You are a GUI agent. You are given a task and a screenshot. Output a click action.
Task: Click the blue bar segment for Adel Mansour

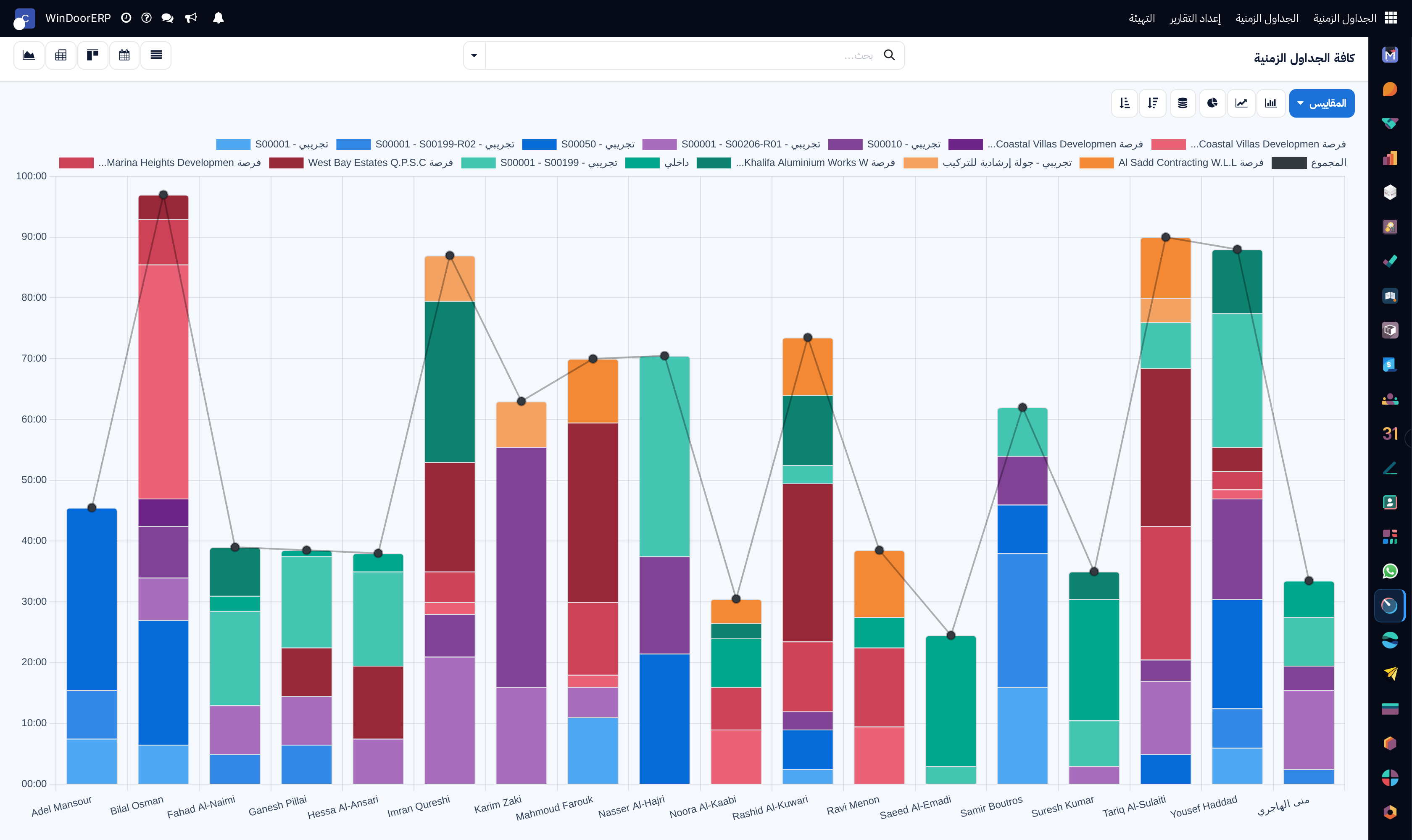click(x=92, y=599)
